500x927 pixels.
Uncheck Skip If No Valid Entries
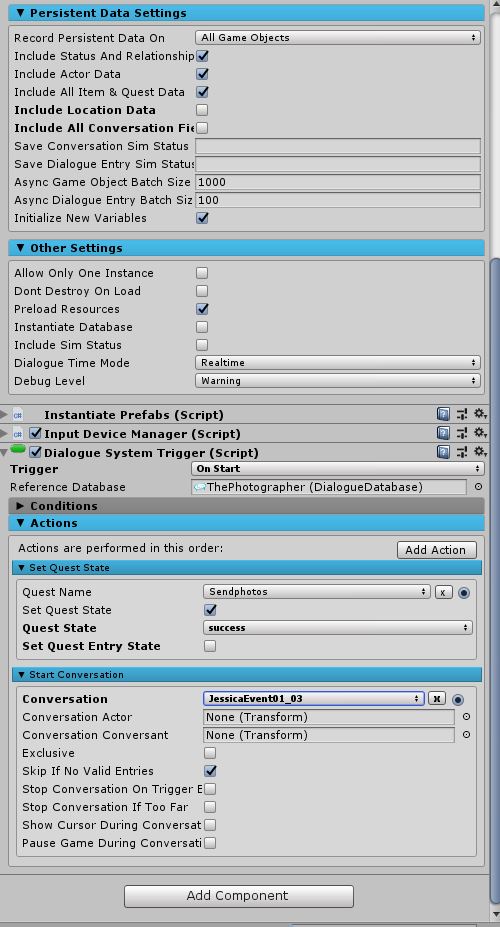tap(210, 771)
